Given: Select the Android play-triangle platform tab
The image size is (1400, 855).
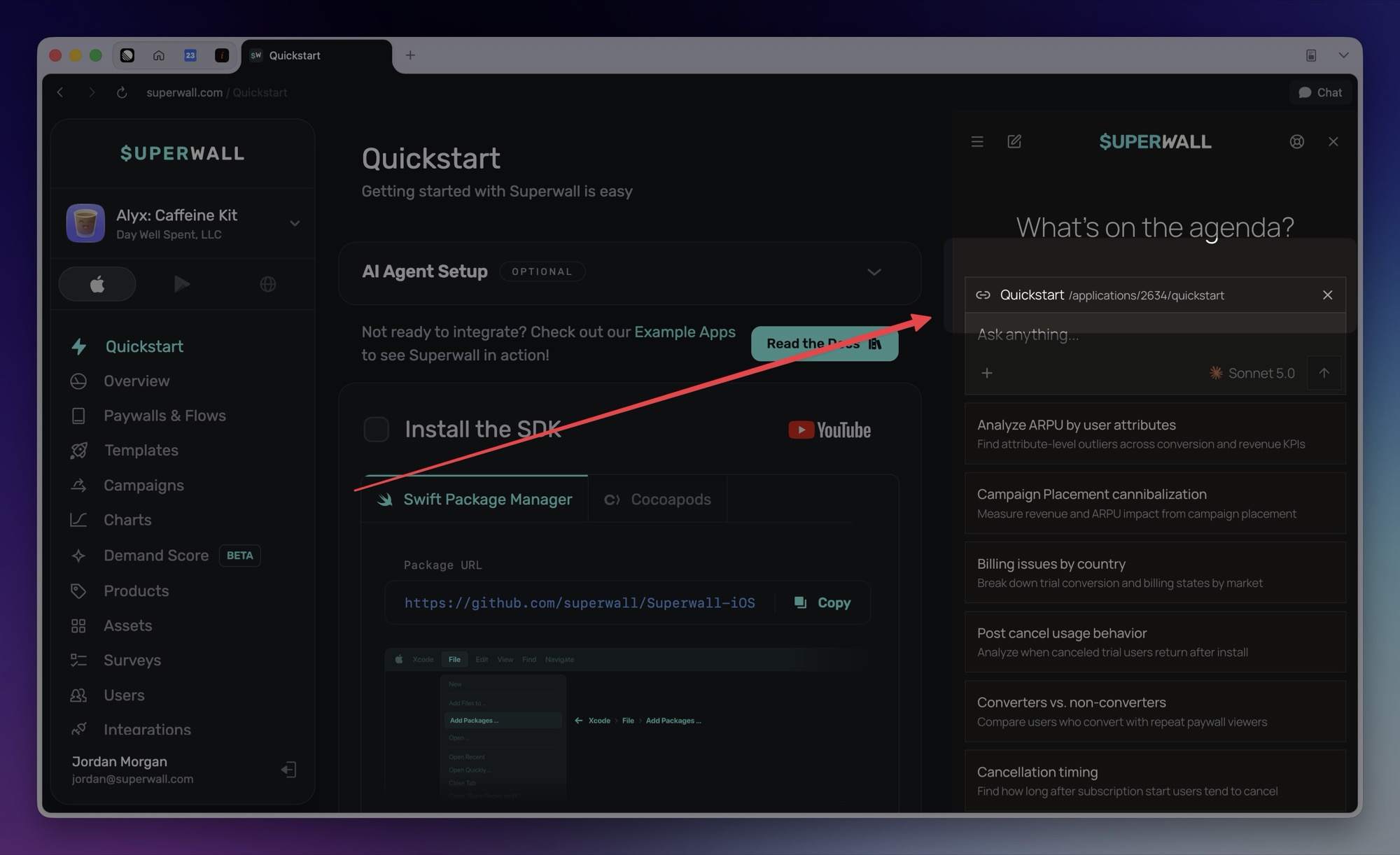Looking at the screenshot, I should point(182,284).
